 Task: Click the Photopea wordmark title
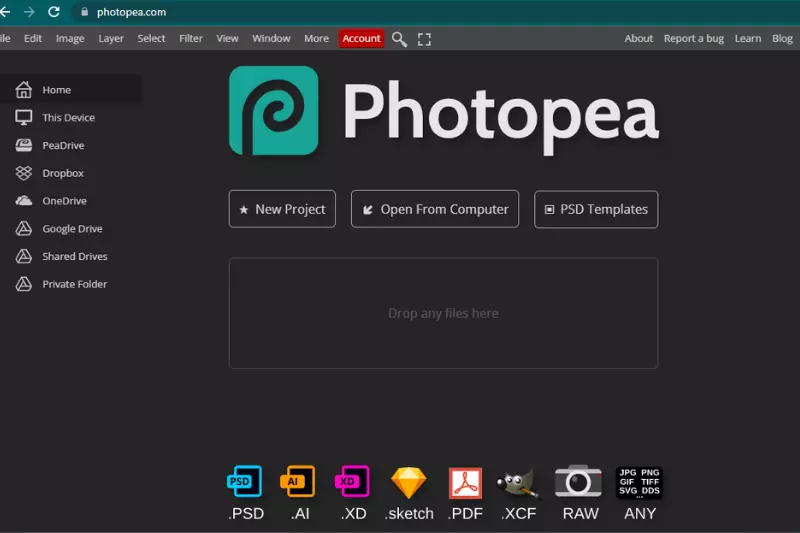click(x=501, y=117)
